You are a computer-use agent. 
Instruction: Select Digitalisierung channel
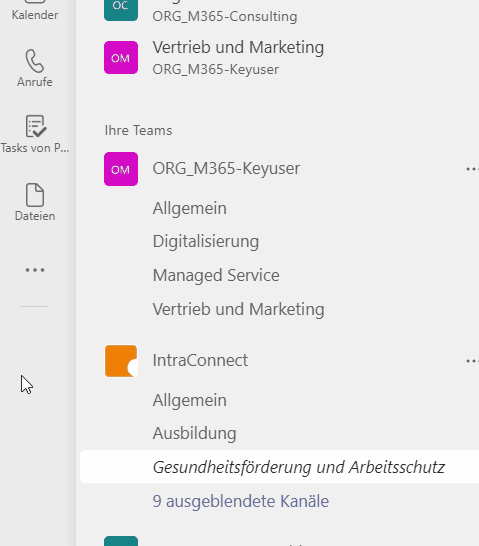[206, 242]
